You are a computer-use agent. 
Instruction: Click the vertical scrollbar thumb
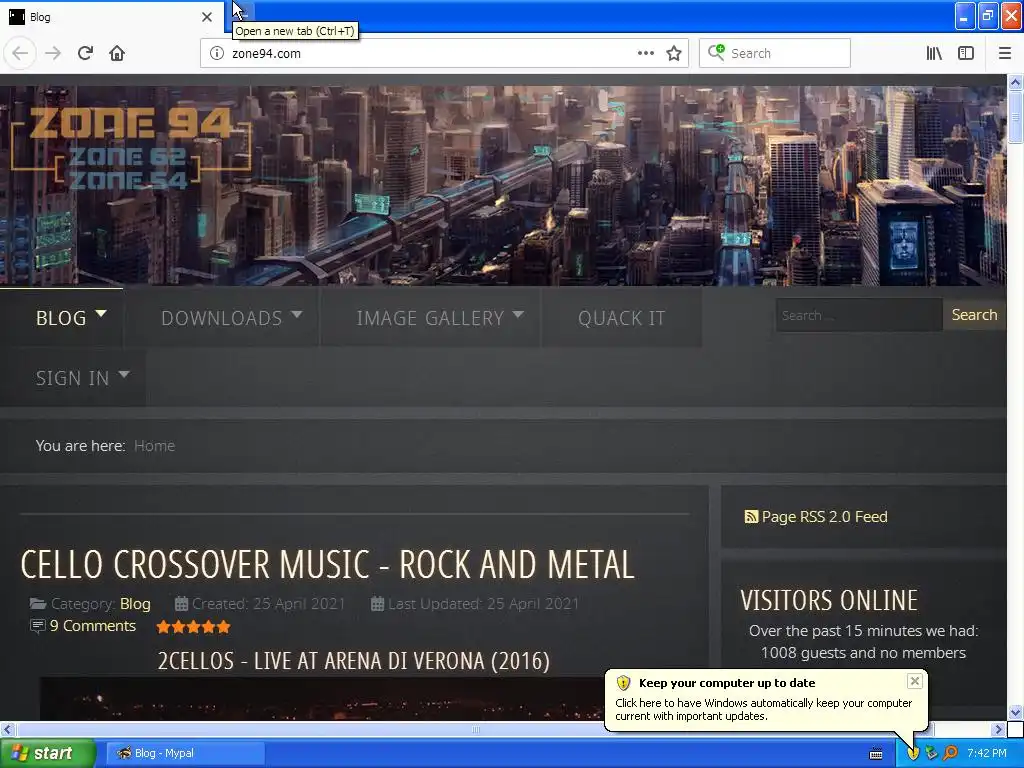click(1015, 118)
